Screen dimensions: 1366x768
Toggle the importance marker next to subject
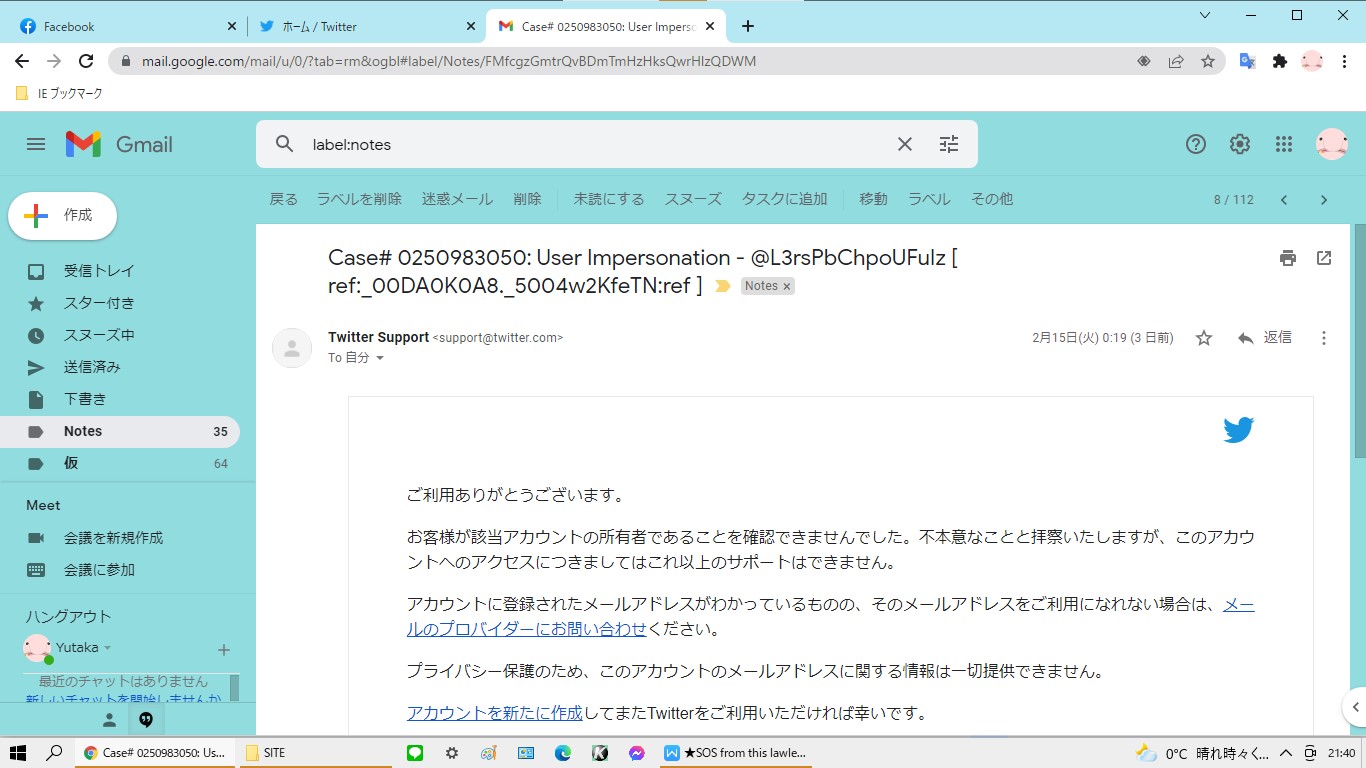point(723,287)
